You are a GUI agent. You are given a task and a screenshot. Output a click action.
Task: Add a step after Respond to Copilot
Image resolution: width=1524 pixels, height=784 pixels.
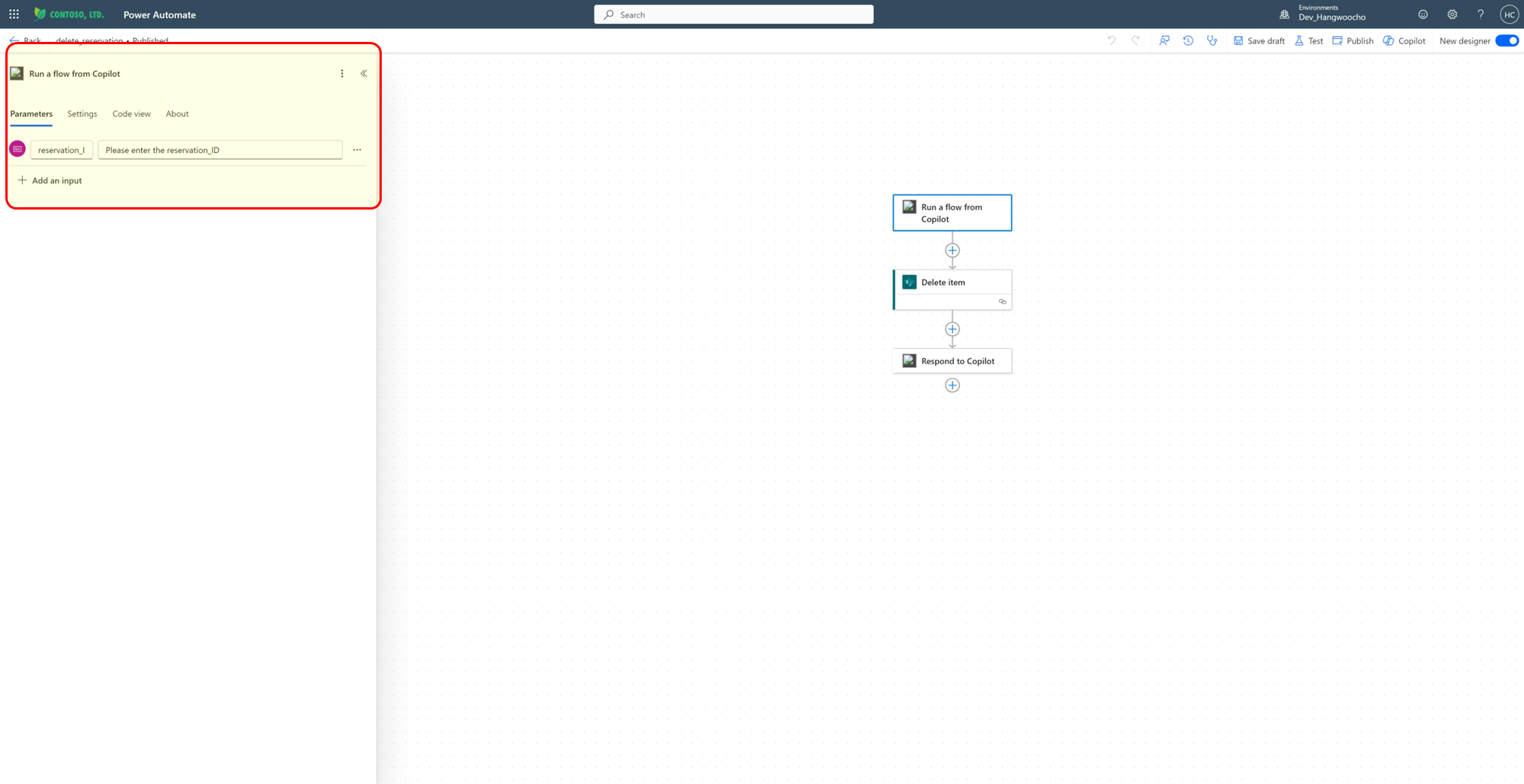click(952, 386)
